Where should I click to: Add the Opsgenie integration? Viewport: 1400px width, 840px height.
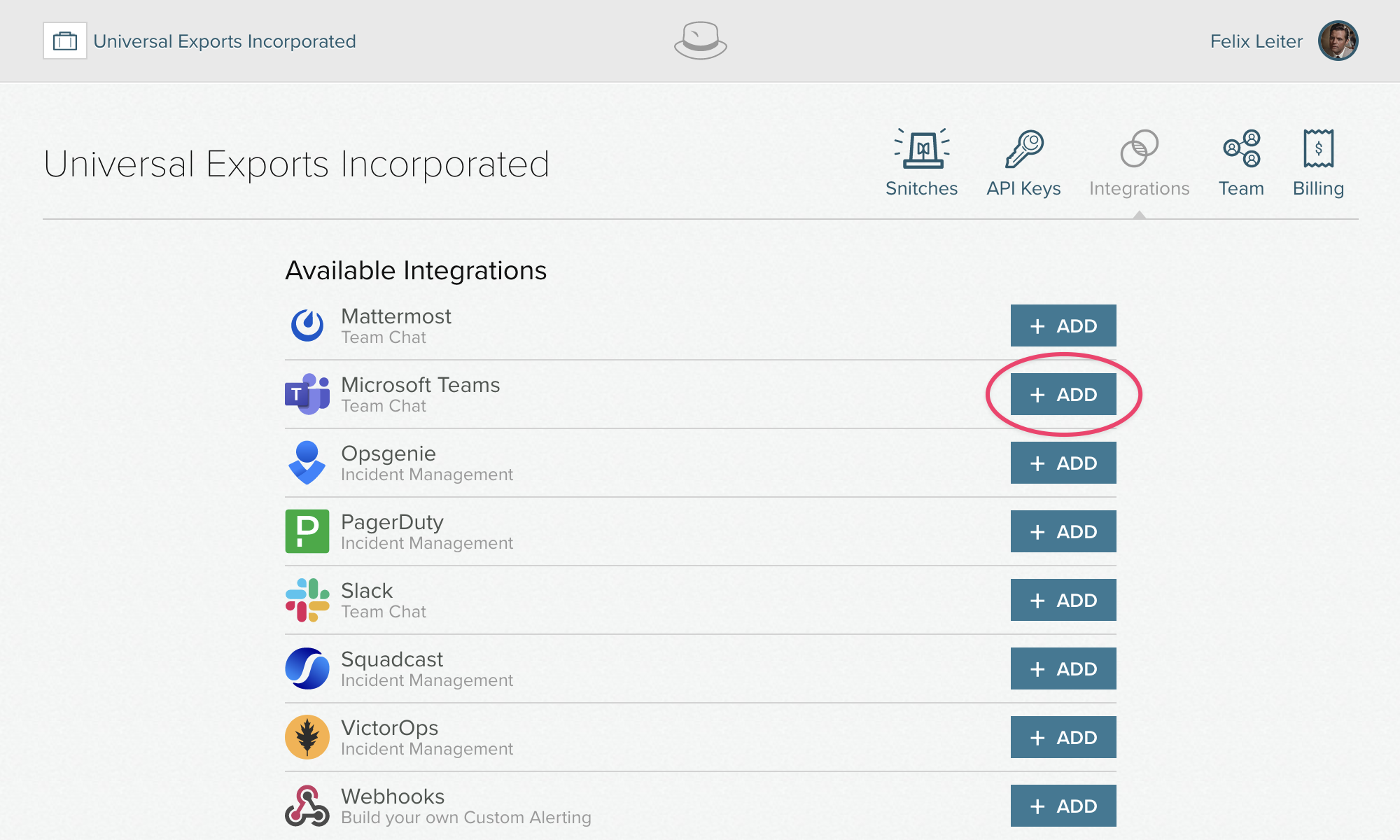pyautogui.click(x=1063, y=463)
